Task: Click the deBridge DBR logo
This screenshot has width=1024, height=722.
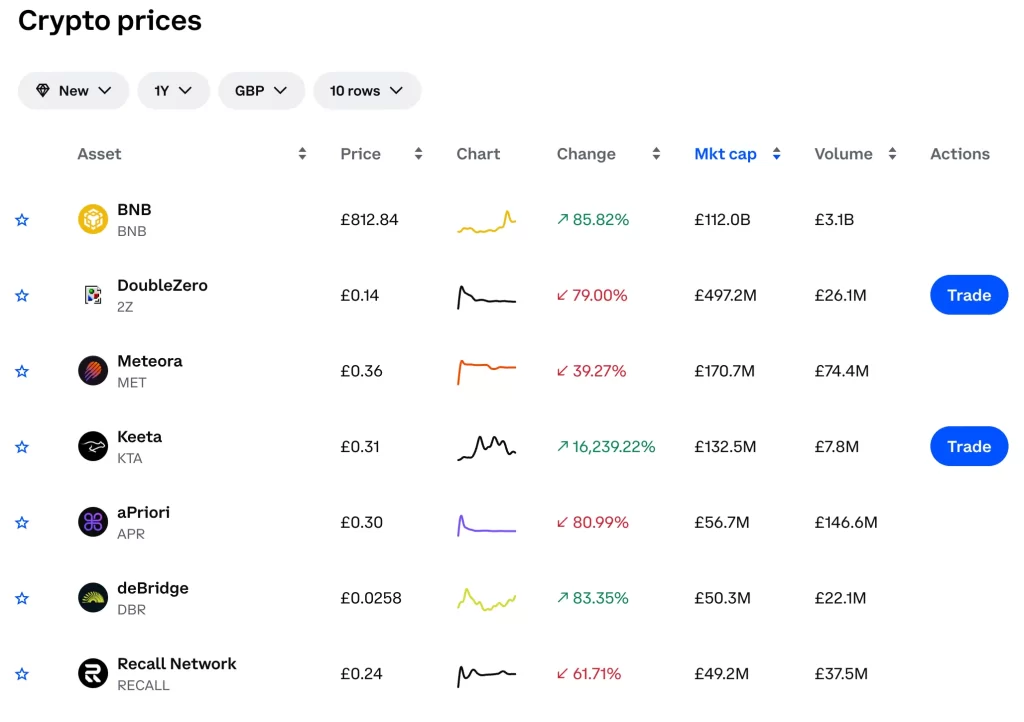Action: tap(93, 598)
